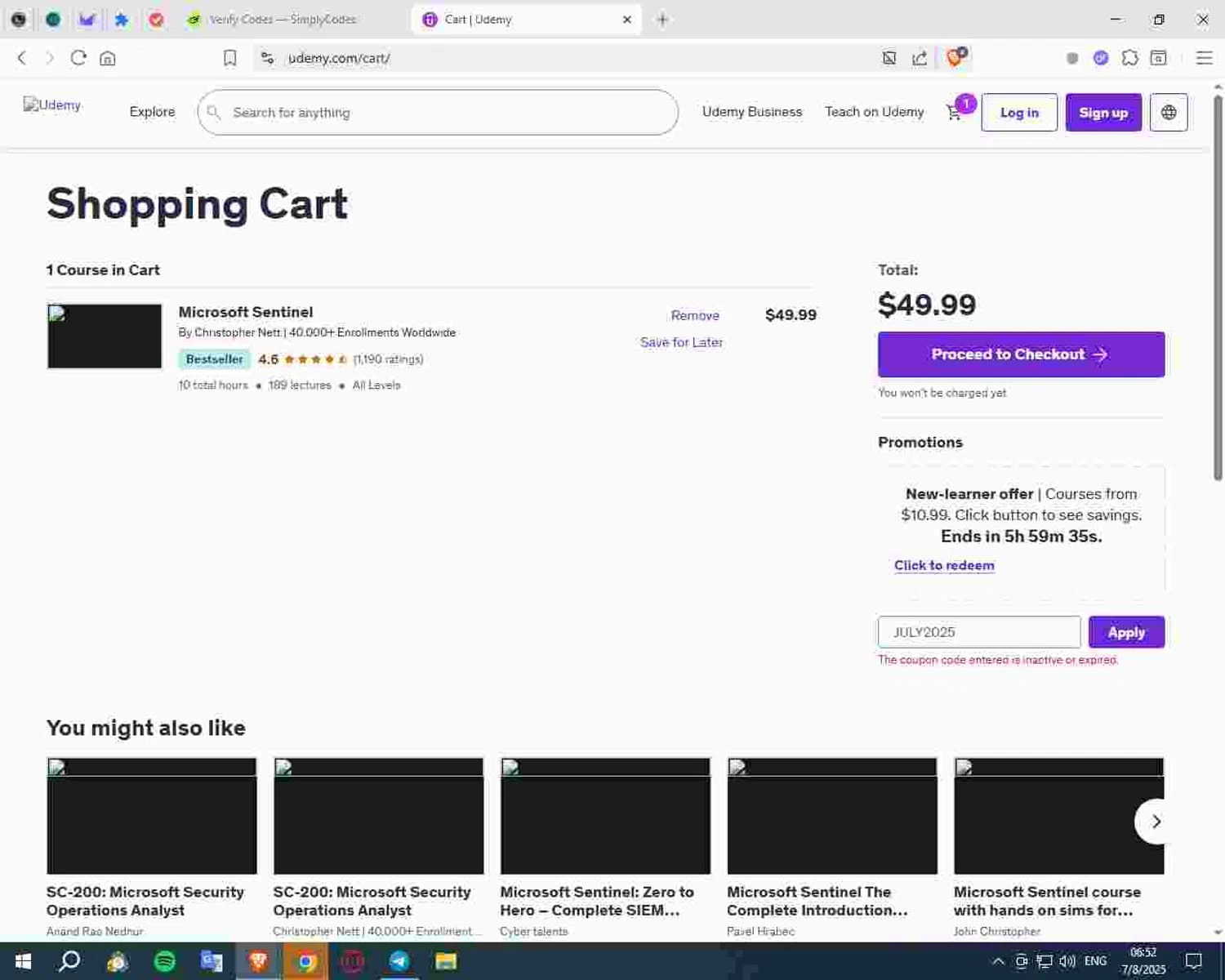This screenshot has height=980, width=1225.
Task: Click the ENG language indicator
Action: [1095, 961]
